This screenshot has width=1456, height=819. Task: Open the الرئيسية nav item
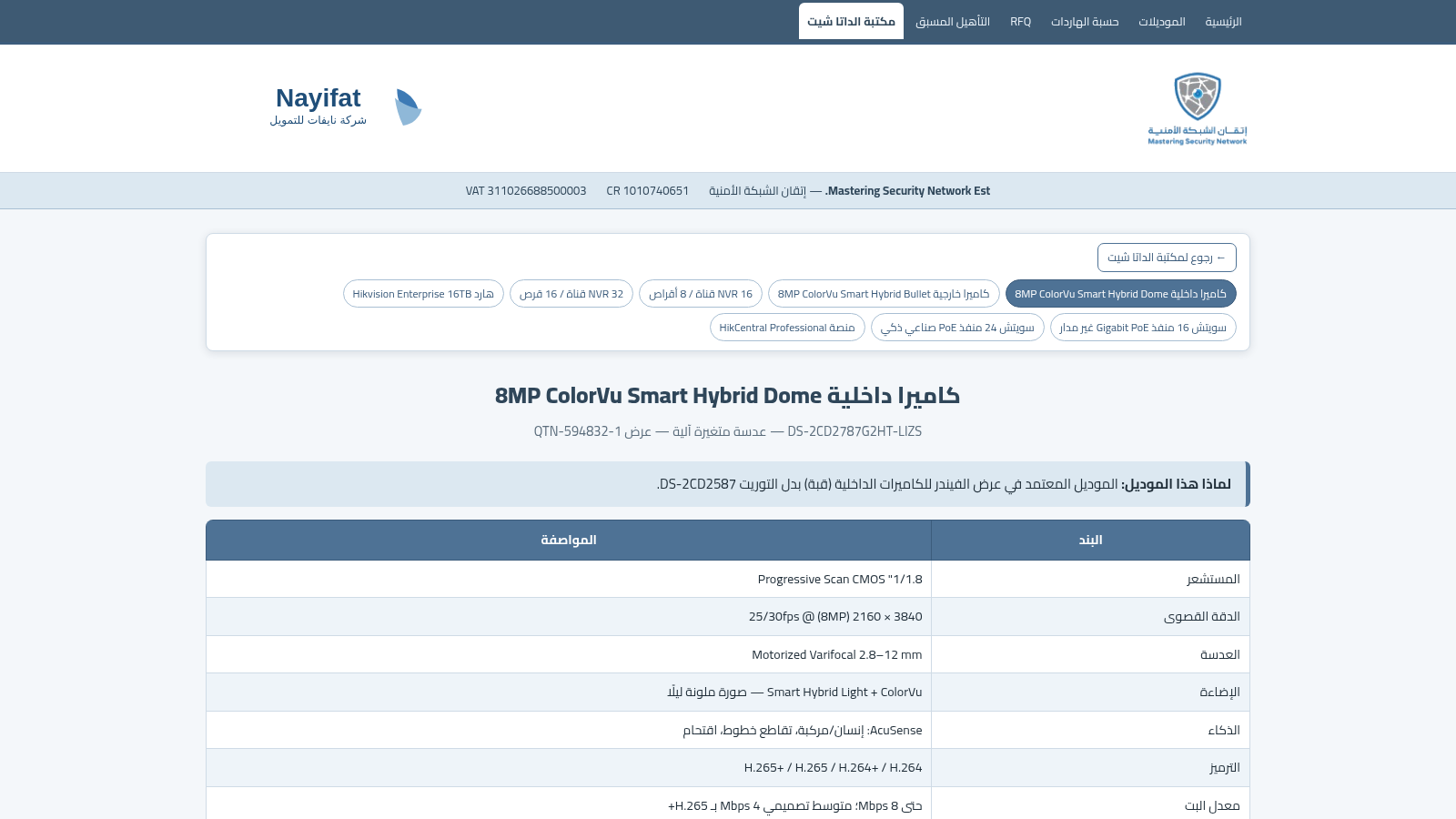(x=1223, y=22)
